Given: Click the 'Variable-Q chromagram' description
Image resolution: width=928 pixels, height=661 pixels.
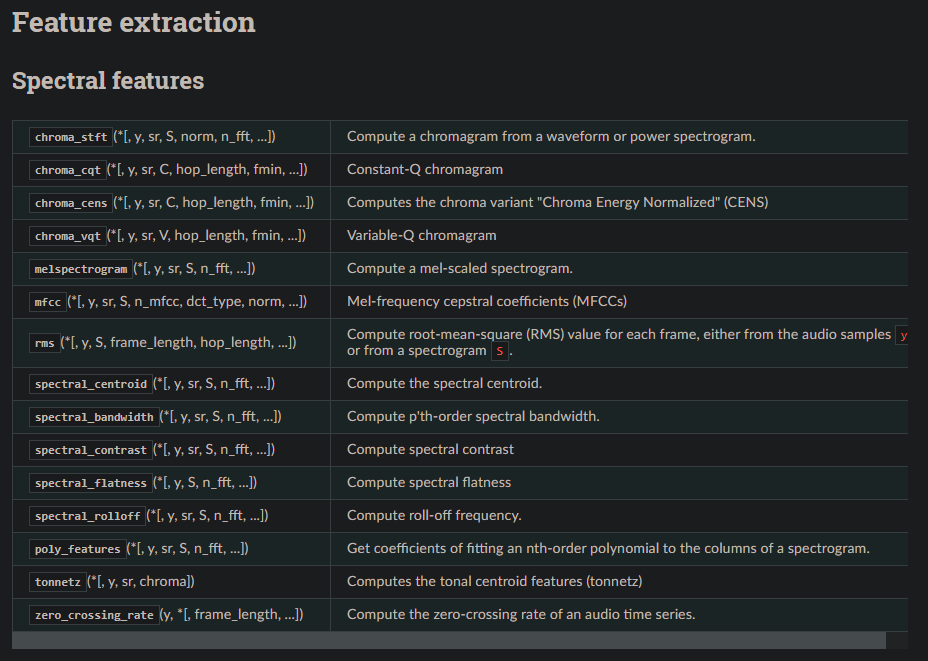Looking at the screenshot, I should 421,236.
